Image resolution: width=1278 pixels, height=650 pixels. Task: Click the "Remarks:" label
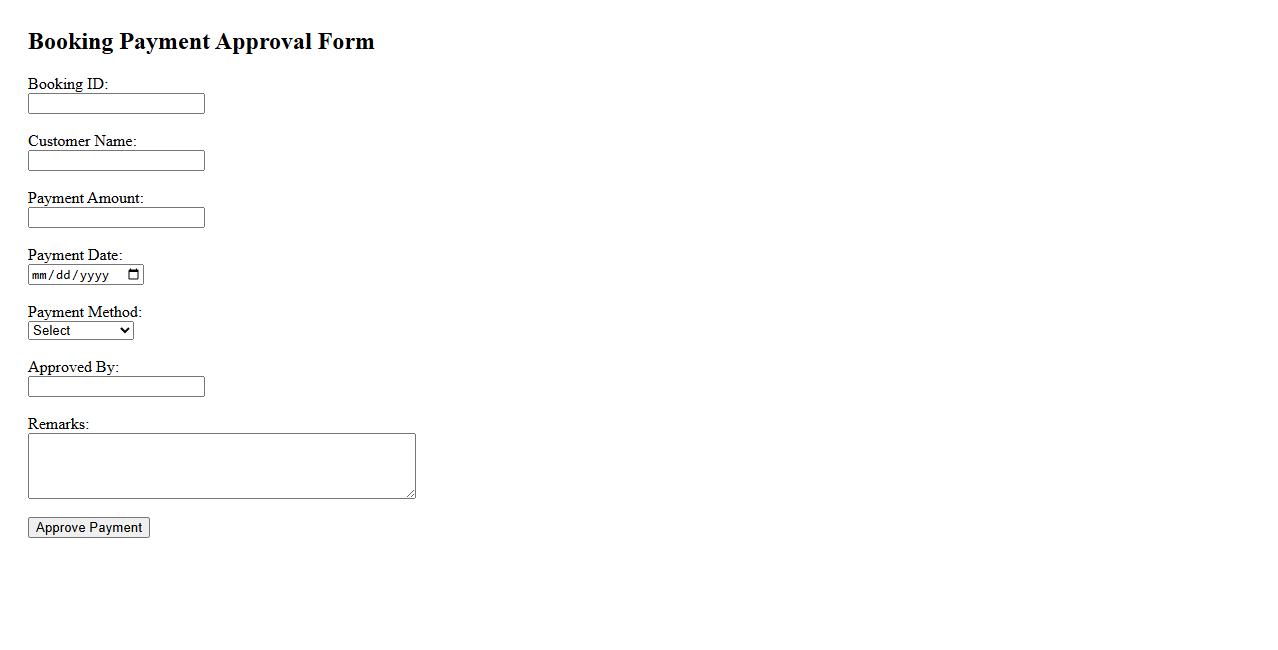coord(58,424)
